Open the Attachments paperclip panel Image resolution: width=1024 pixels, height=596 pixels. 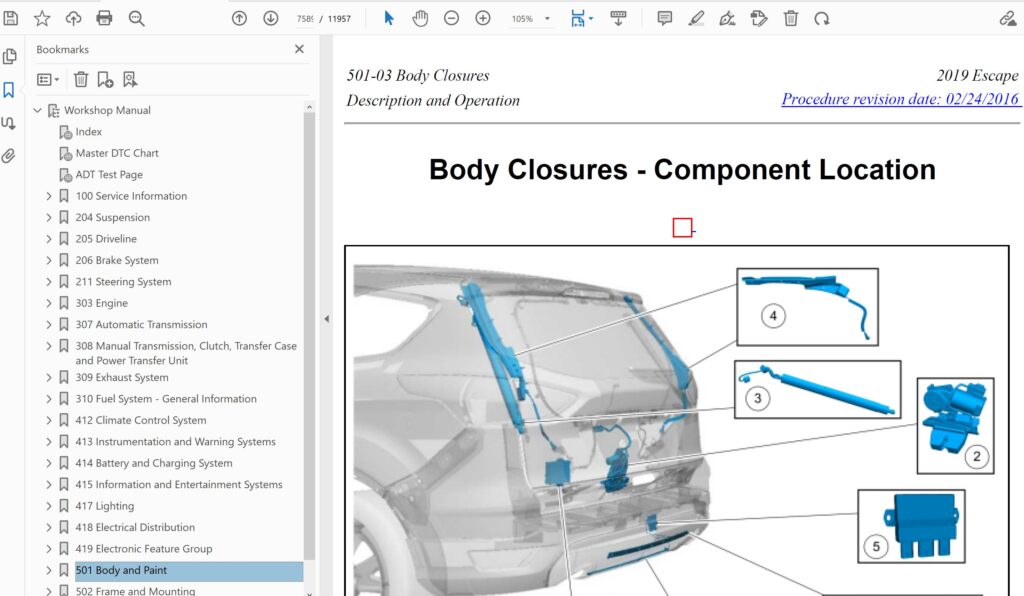9,156
